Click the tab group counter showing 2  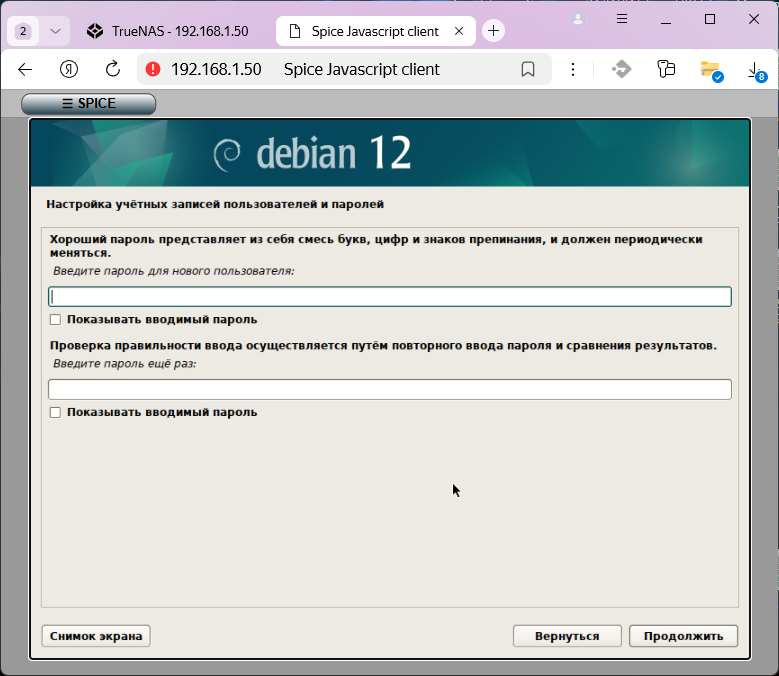23,31
